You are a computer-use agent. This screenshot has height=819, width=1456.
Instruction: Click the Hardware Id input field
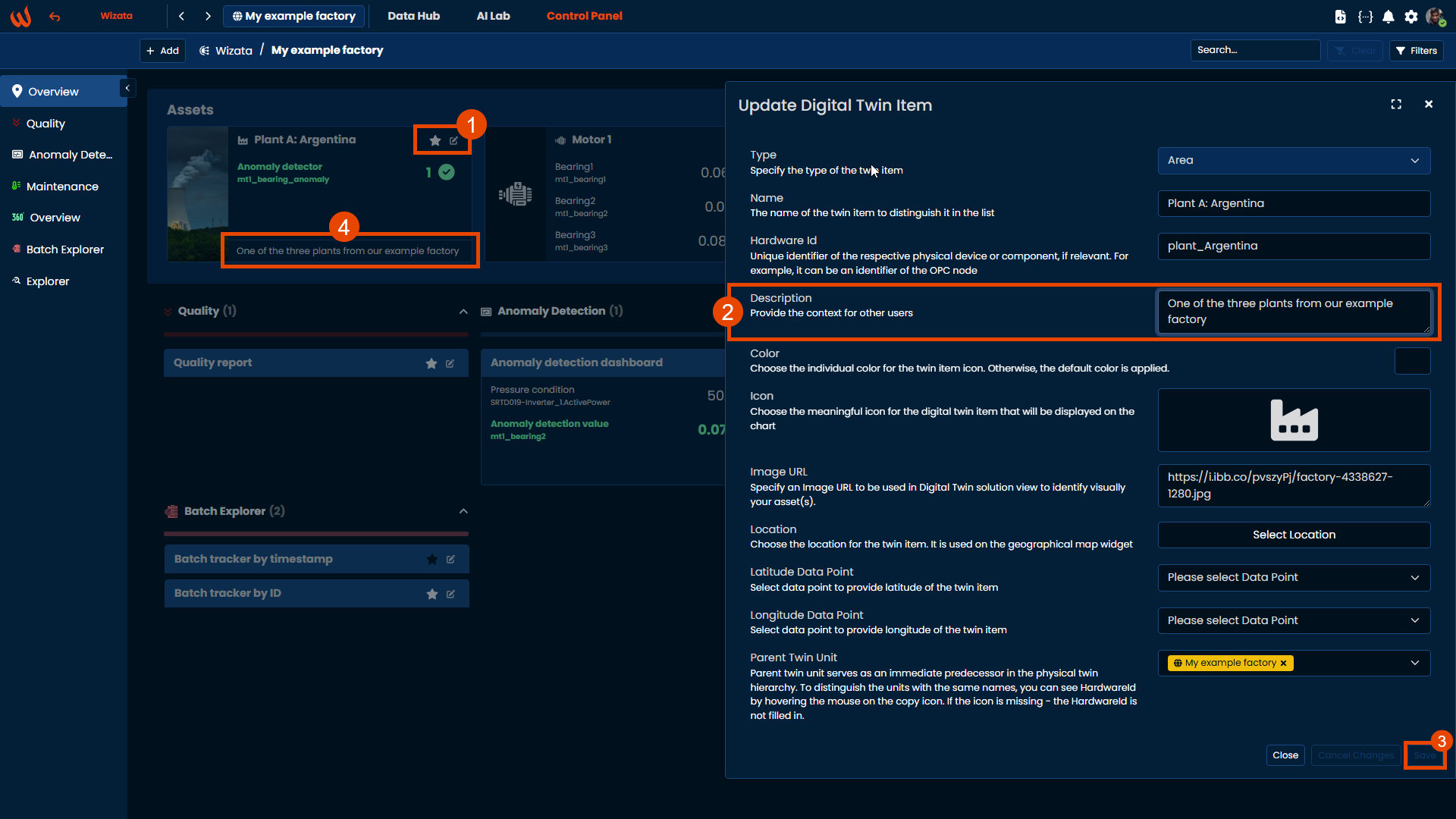point(1294,246)
